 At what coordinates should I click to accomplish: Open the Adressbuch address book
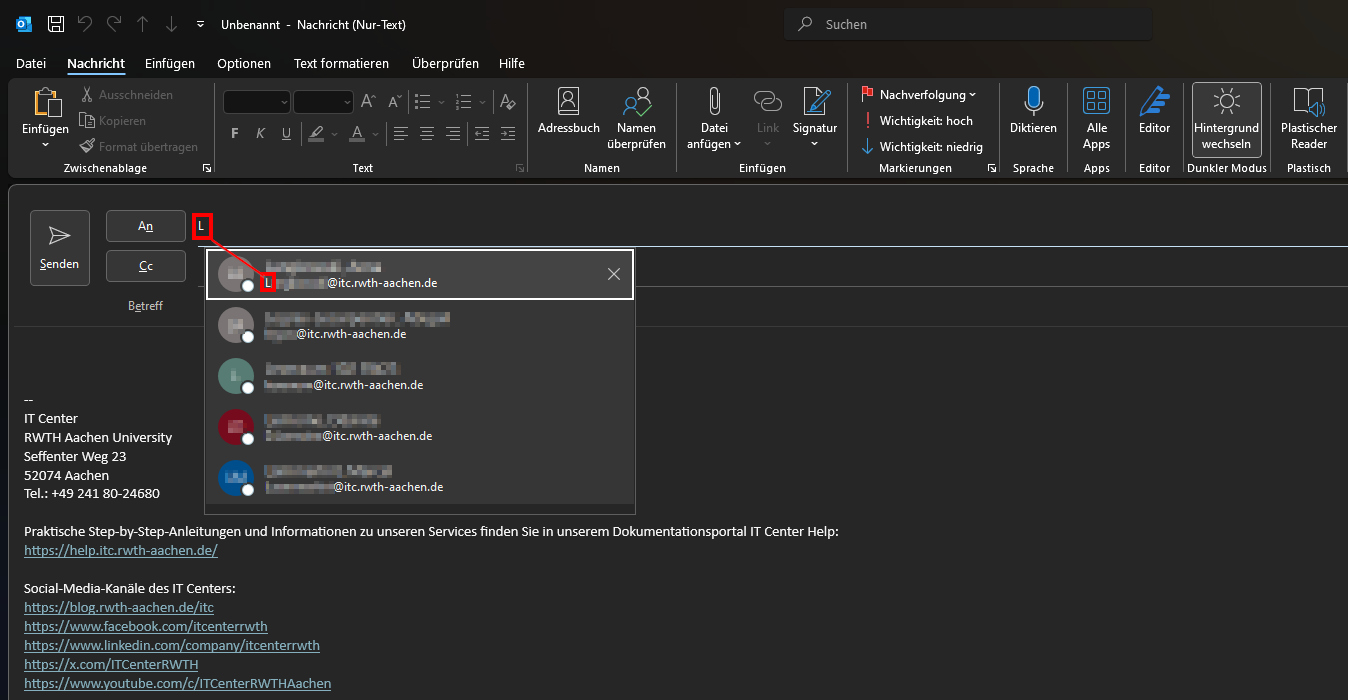pos(568,112)
